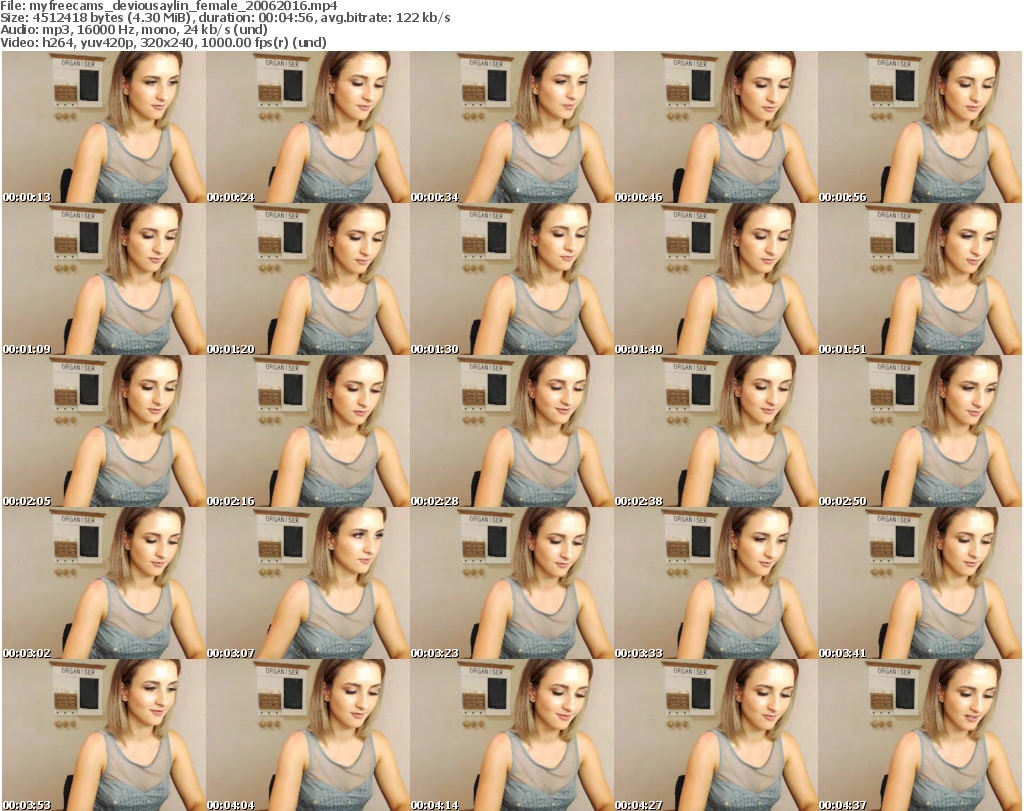Click the thumbnail at 00:02:28
The width and height of the screenshot is (1024, 811).
point(511,431)
